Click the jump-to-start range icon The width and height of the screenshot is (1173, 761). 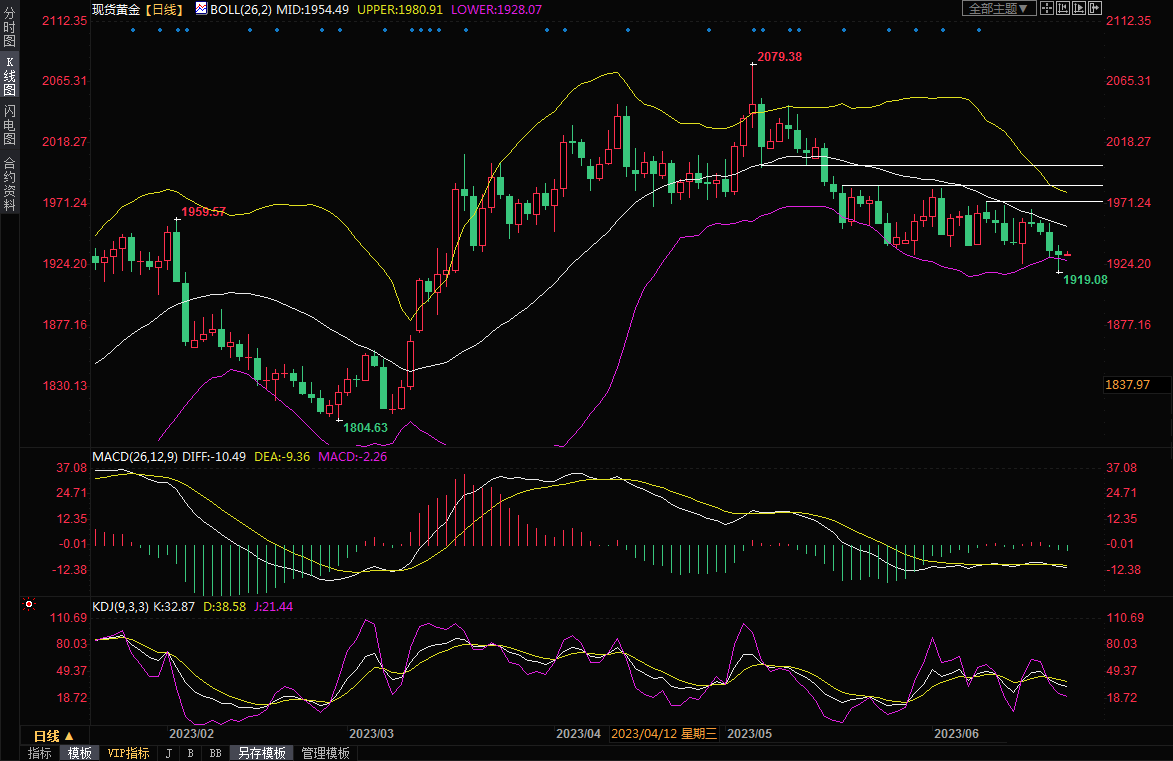click(x=1062, y=8)
